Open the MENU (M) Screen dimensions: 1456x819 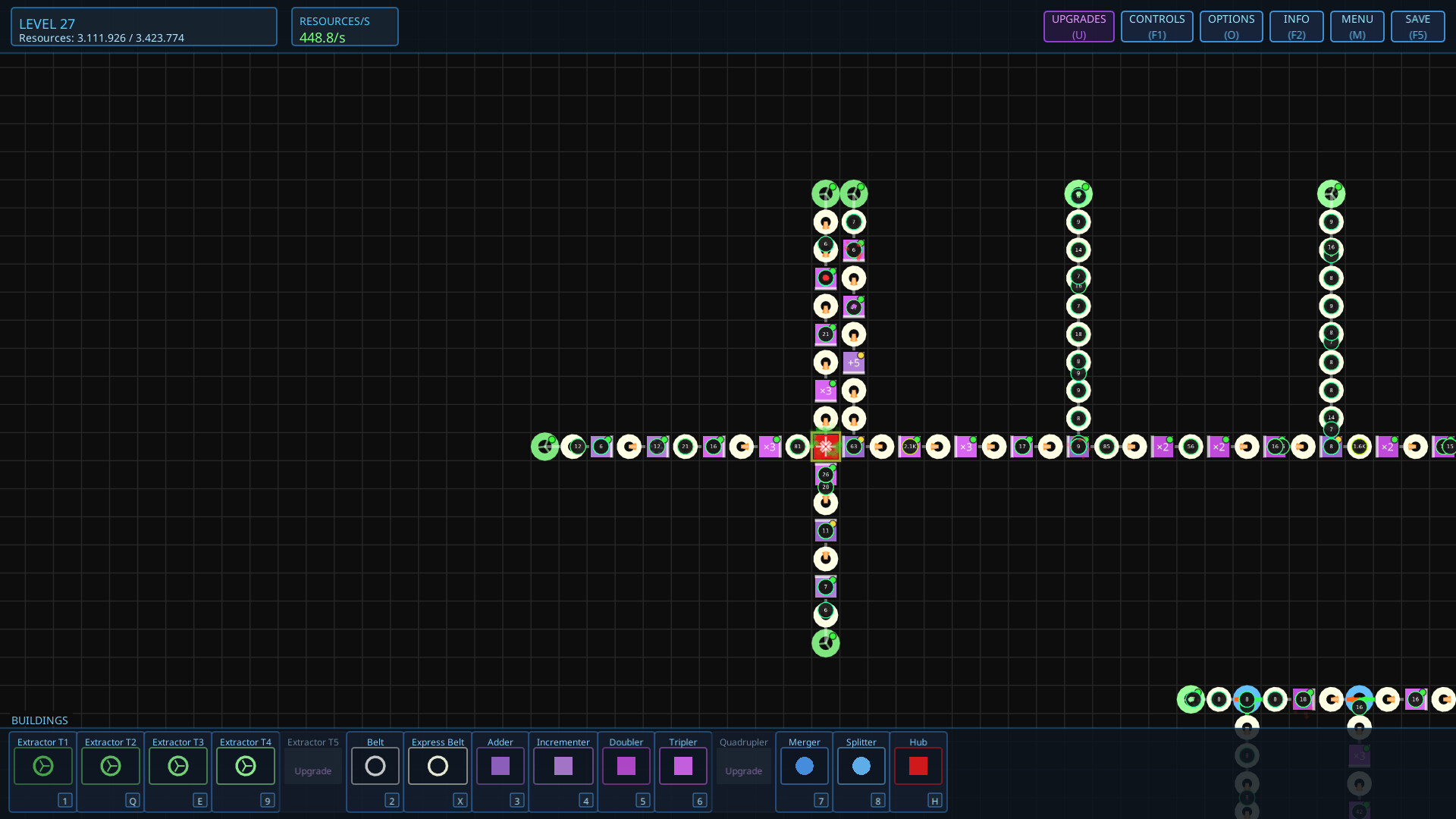pyautogui.click(x=1357, y=26)
